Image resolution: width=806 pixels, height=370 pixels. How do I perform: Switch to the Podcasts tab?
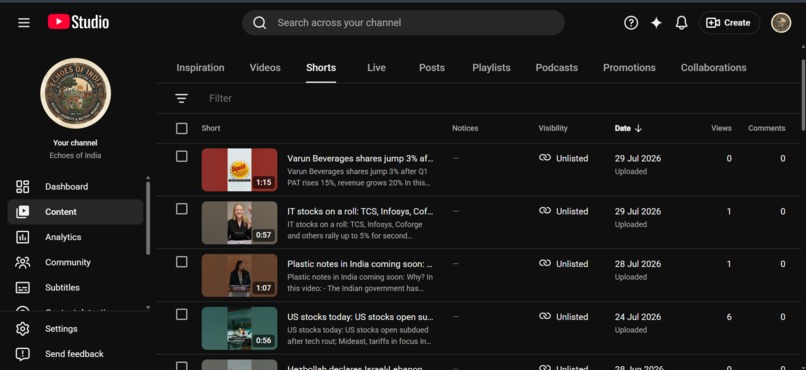point(557,68)
